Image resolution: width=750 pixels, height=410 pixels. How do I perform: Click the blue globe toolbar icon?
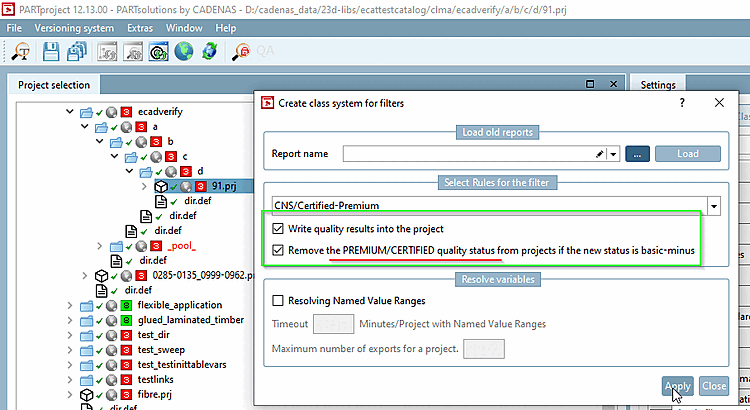184,51
